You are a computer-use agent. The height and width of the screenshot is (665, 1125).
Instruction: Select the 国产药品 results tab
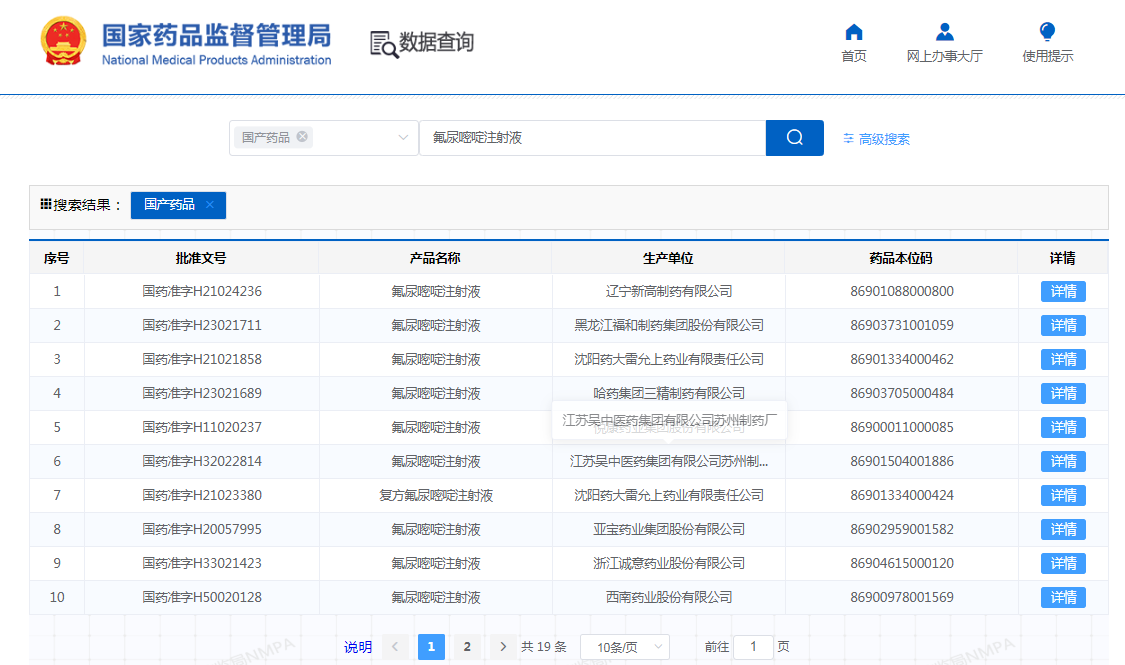[x=169, y=205]
